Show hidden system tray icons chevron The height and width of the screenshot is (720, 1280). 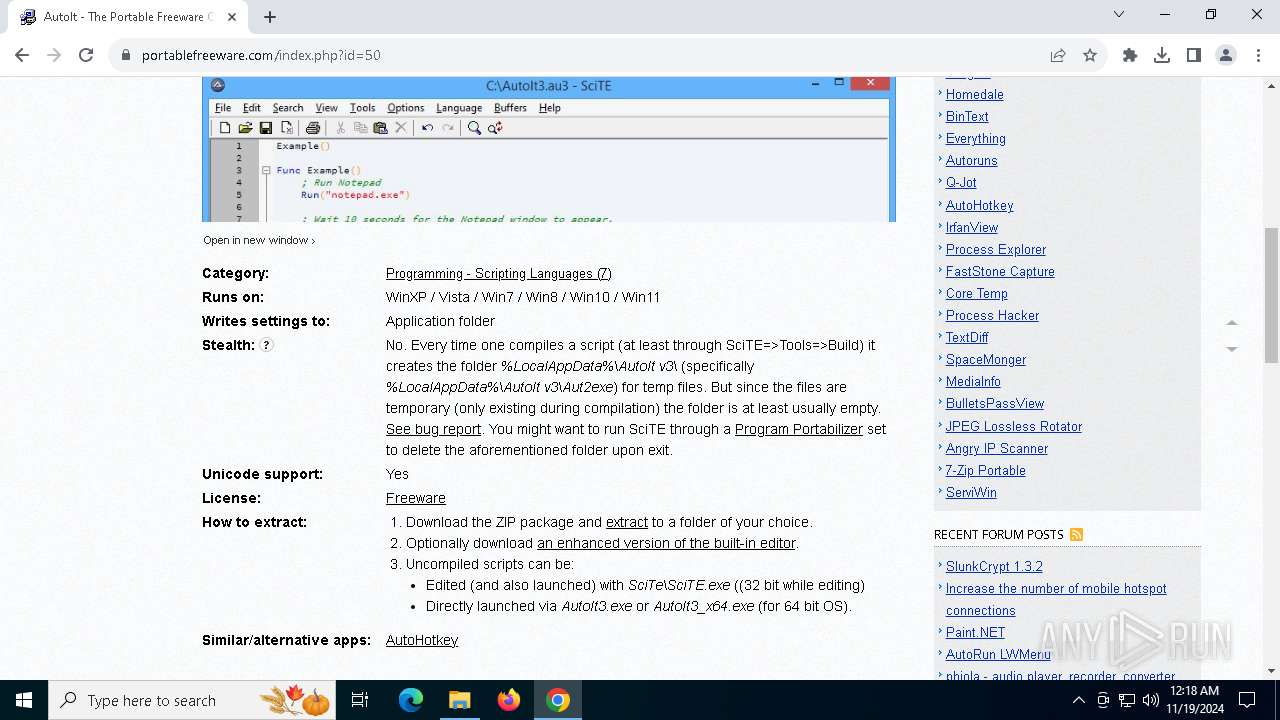[1078, 700]
